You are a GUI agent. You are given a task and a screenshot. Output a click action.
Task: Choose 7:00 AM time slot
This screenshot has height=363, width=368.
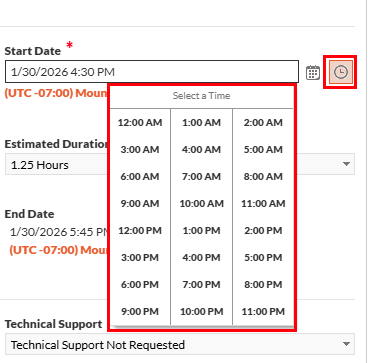pos(201,177)
